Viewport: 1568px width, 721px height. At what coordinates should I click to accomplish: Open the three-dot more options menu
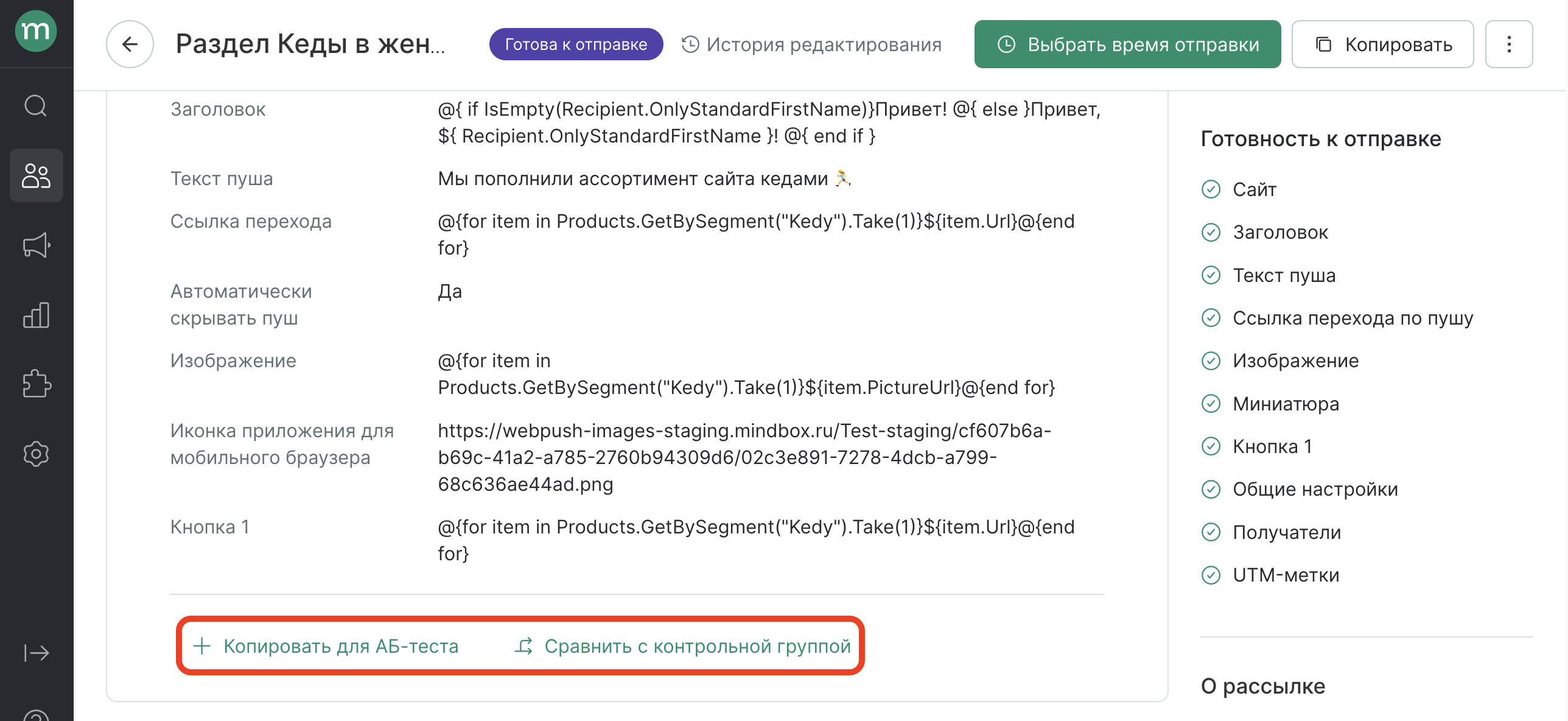tap(1509, 44)
